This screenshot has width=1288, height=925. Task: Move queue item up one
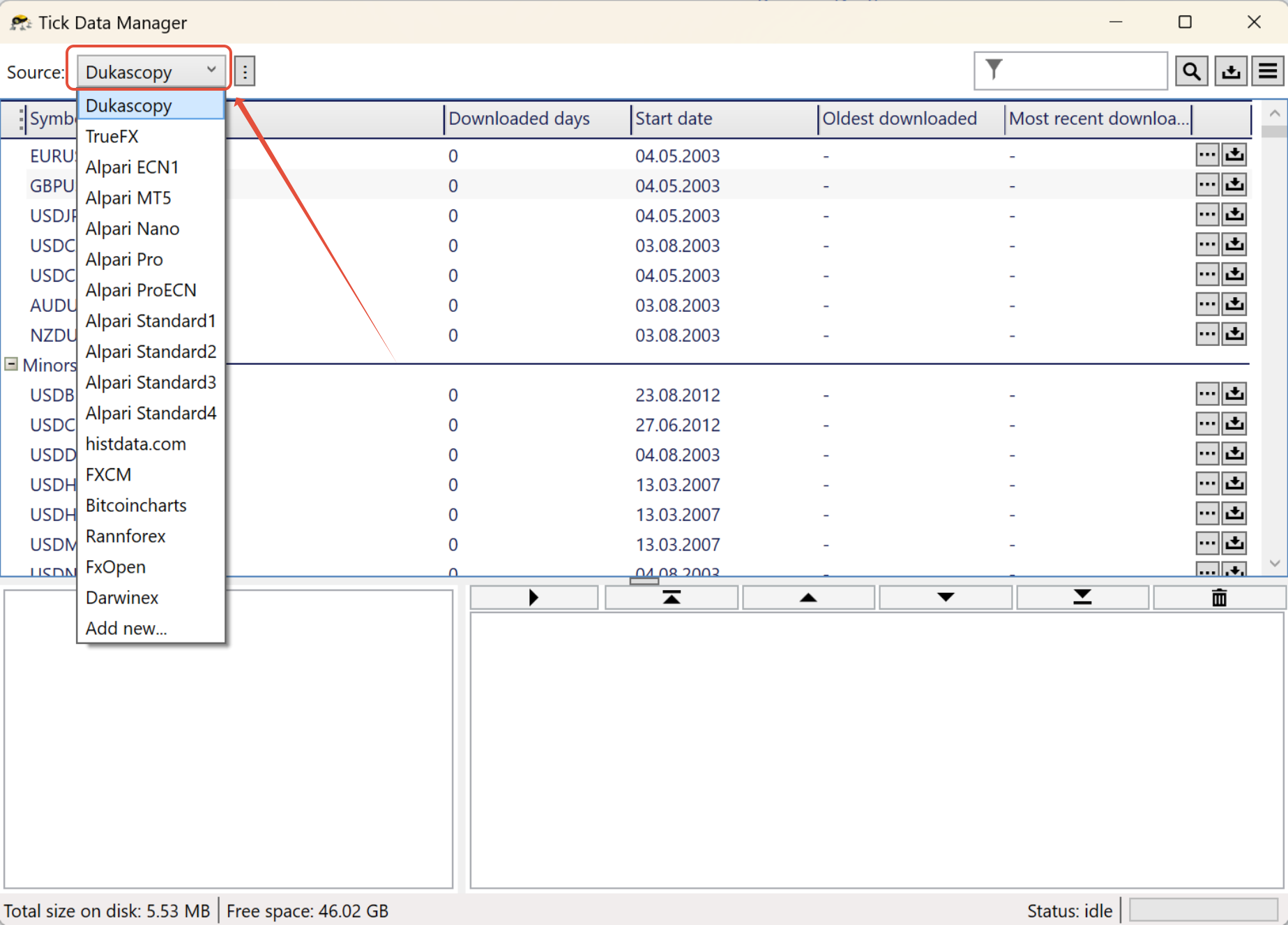coord(808,597)
